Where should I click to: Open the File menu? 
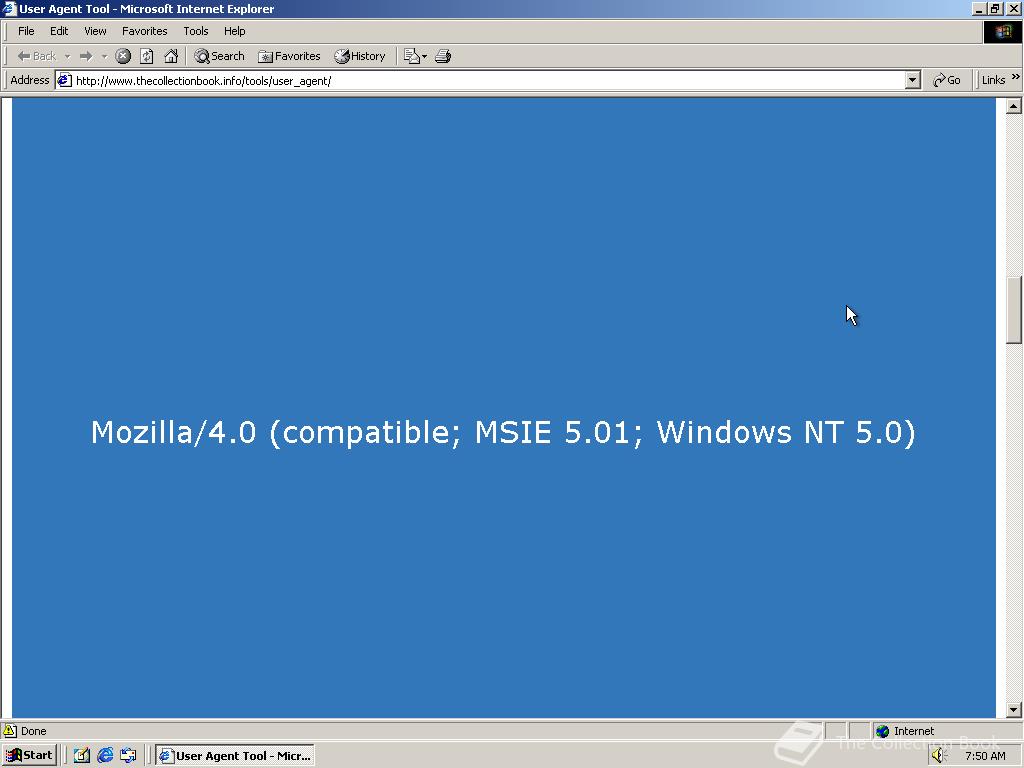point(26,31)
